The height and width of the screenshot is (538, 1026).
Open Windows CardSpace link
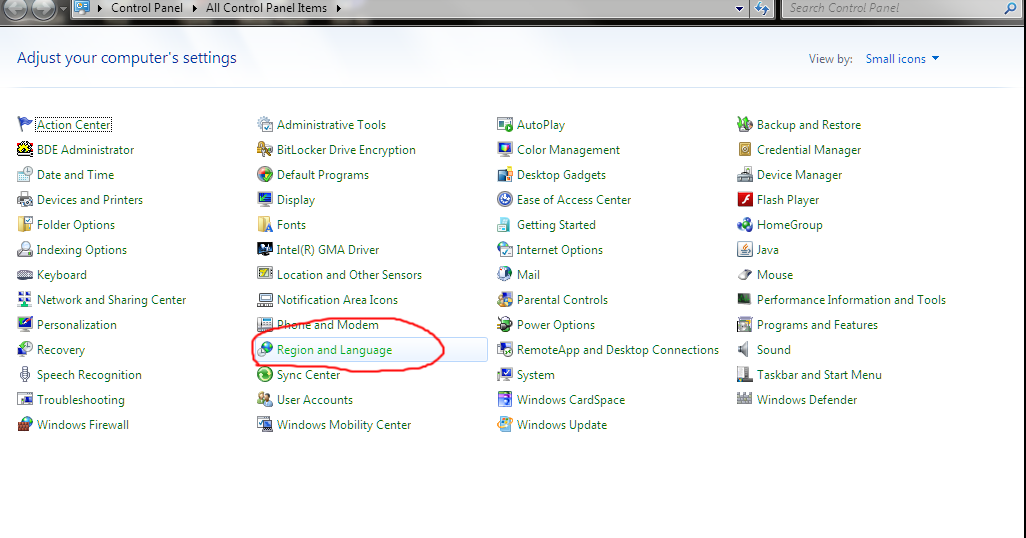click(x=571, y=400)
